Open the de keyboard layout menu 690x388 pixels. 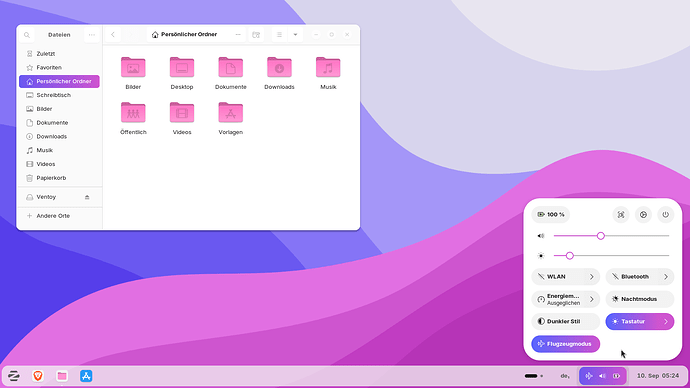pos(565,376)
